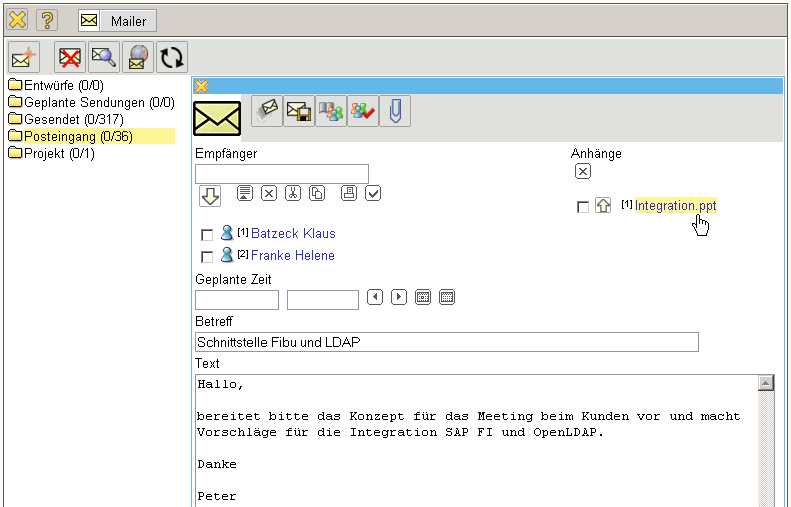Open the Gesendet folder
This screenshot has height=507, width=791.
[72, 119]
